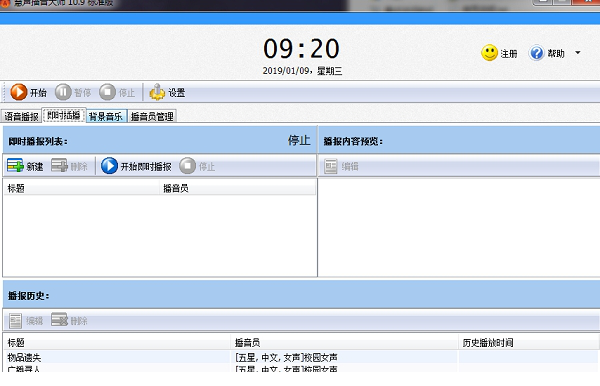Image resolution: width=600 pixels, height=386 pixels.
Task: Go to the 播音员管理 tab
Action: [x=152, y=116]
